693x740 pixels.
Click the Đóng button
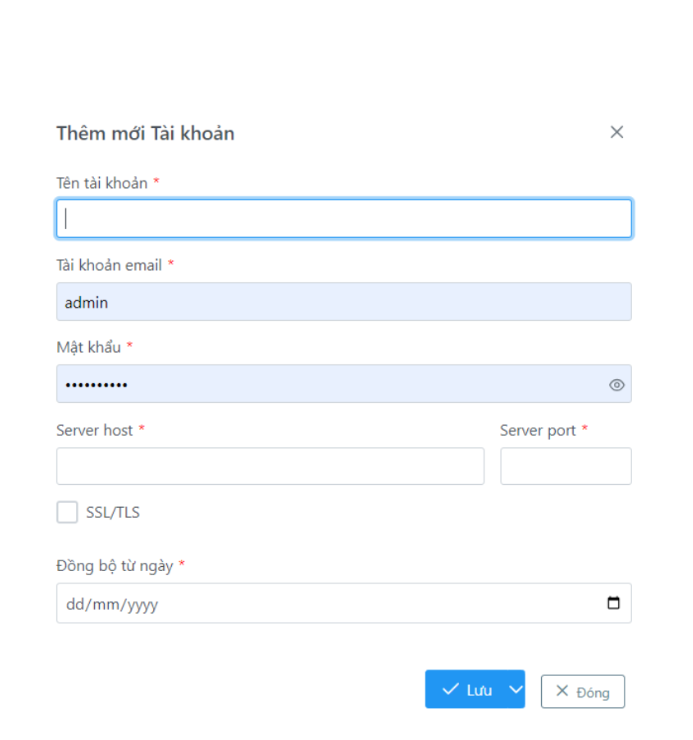coord(582,691)
